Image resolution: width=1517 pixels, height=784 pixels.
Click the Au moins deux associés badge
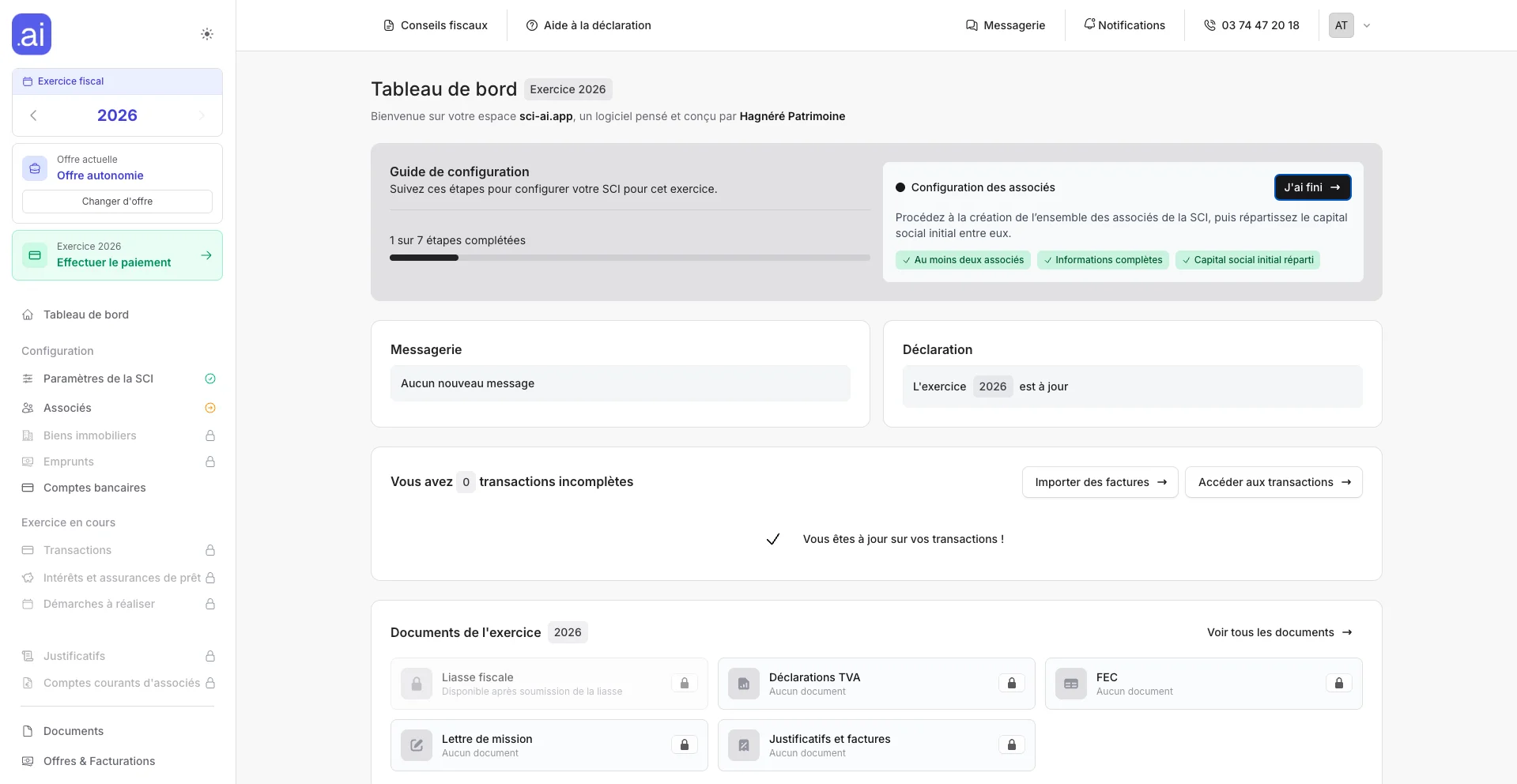(962, 259)
